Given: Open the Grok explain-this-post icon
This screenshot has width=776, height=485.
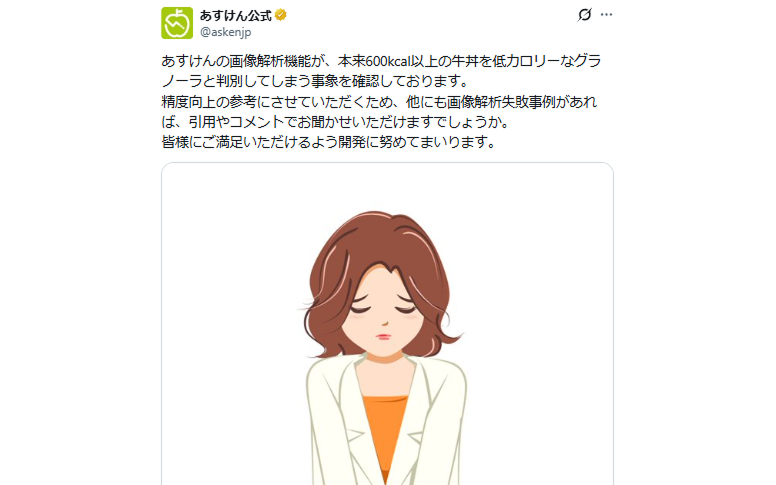Looking at the screenshot, I should click(584, 15).
